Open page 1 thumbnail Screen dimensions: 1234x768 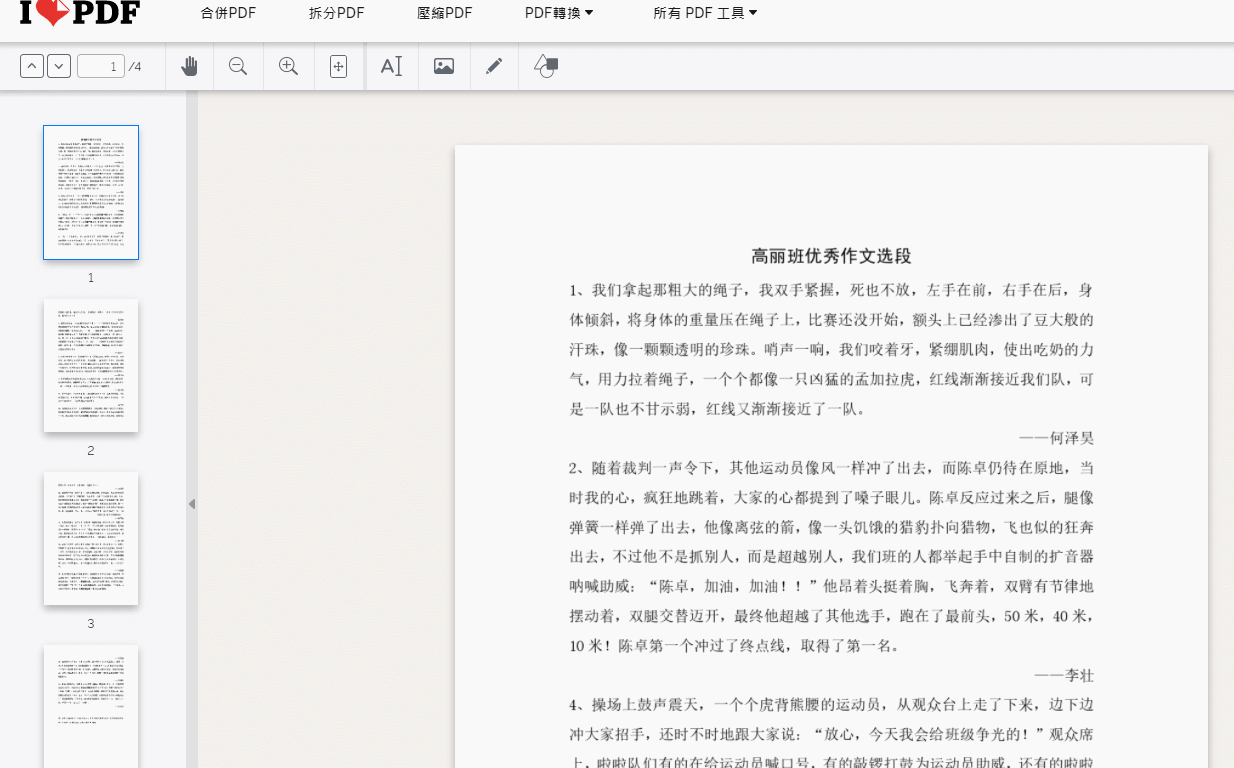[x=91, y=192]
